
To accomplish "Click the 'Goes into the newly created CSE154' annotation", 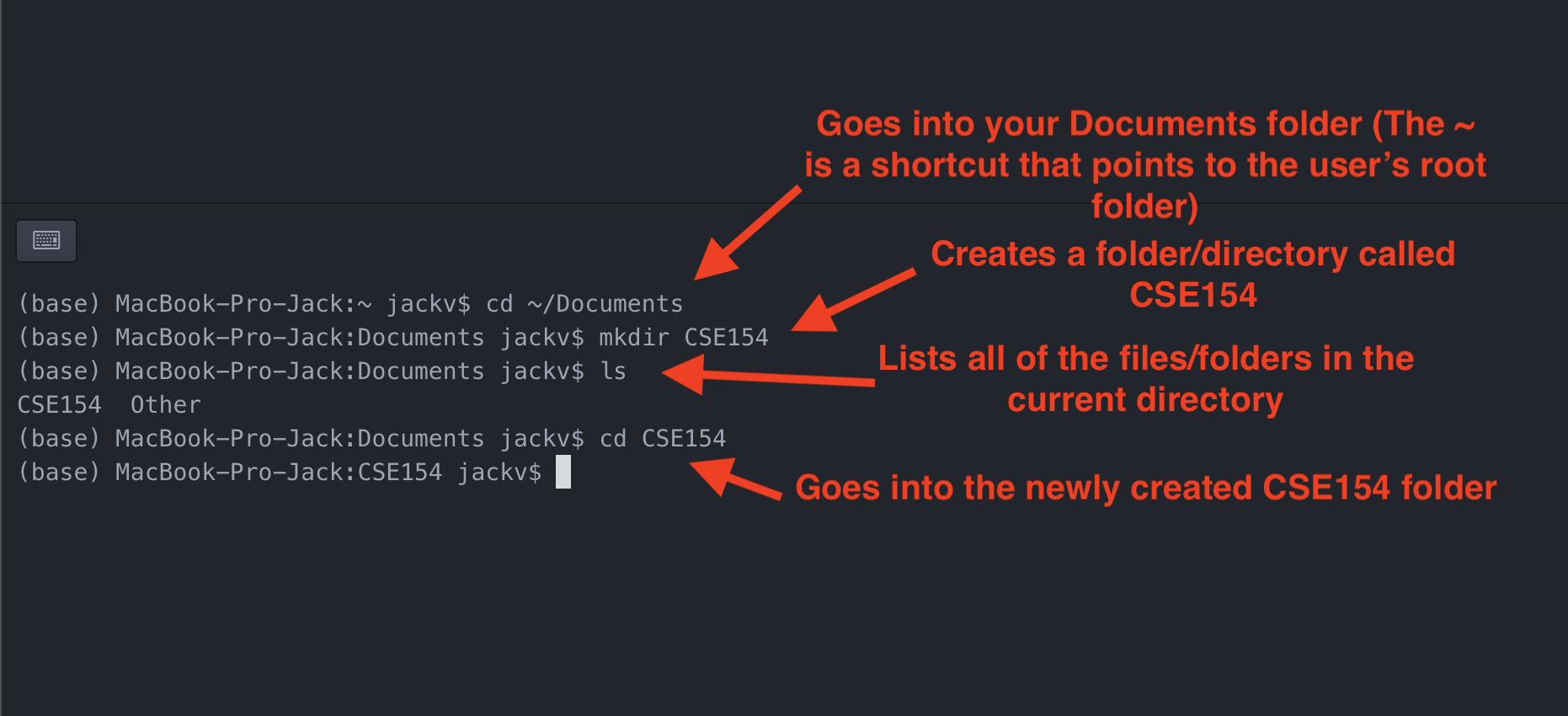I will [1146, 488].
